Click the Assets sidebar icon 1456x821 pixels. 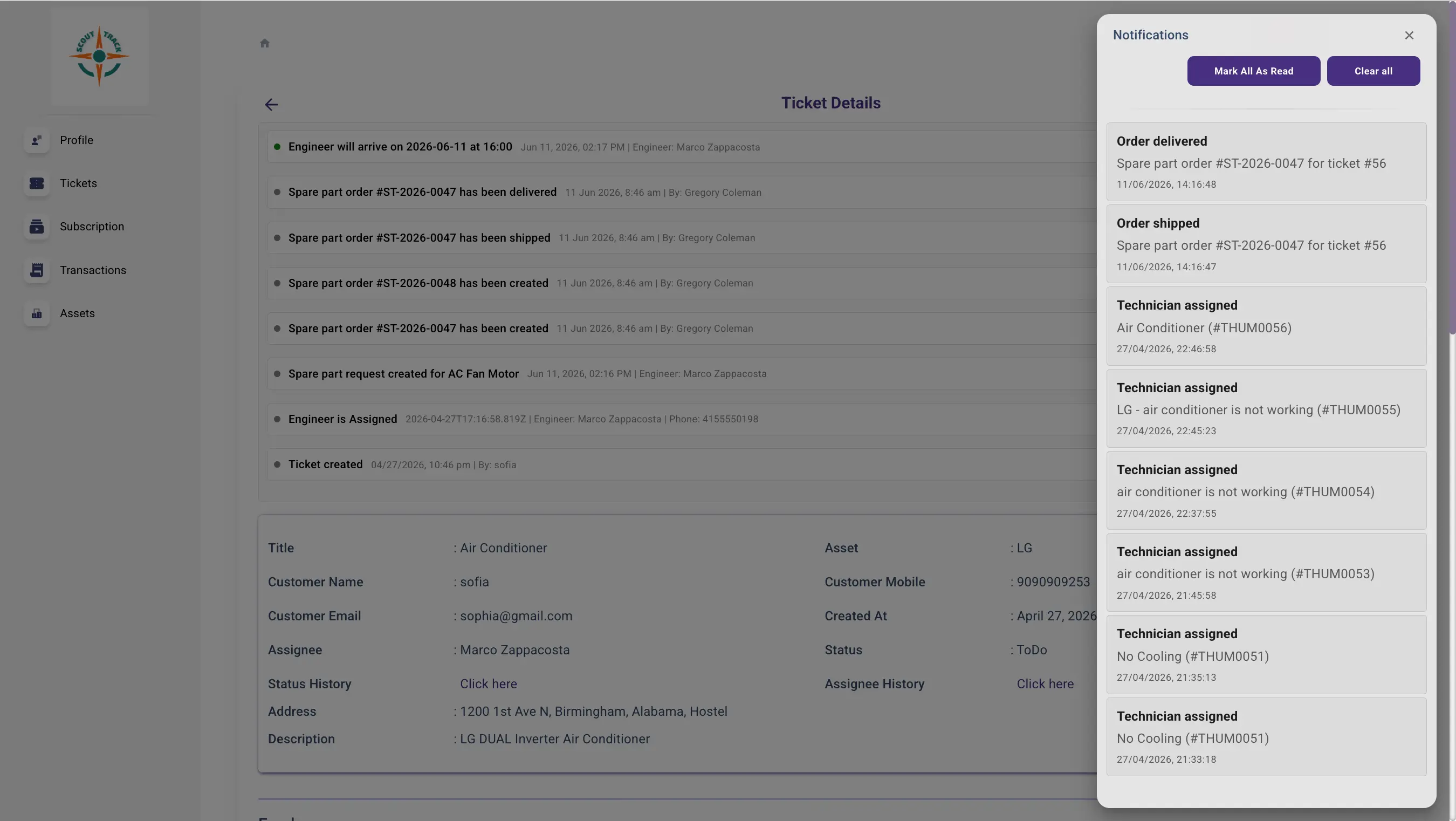pos(37,313)
